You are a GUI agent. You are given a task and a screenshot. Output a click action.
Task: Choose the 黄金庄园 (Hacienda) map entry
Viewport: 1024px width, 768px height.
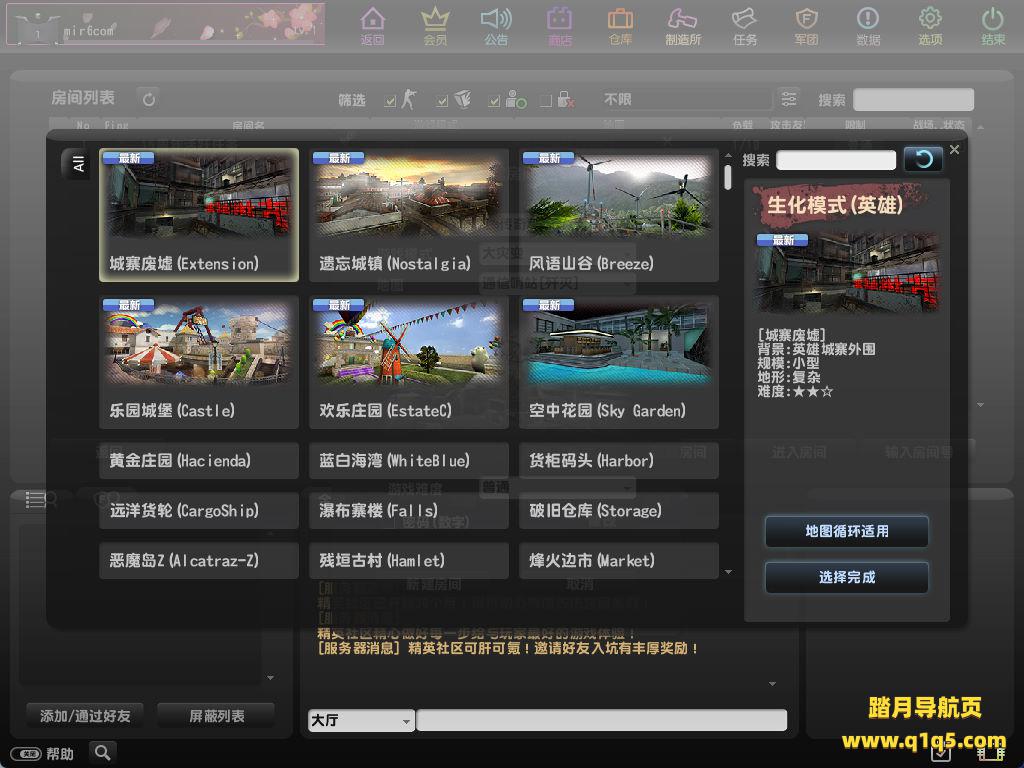coord(199,461)
